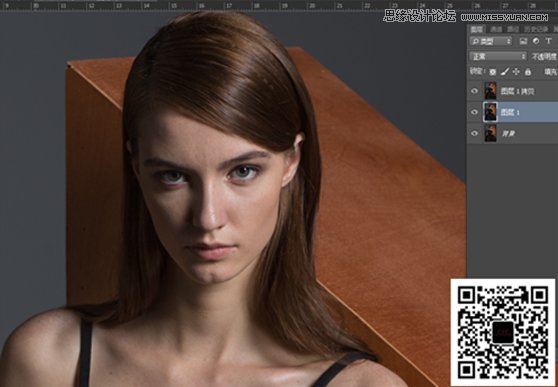Toggle lock all padlock icon
Image resolution: width=558 pixels, height=387 pixels.
(528, 72)
